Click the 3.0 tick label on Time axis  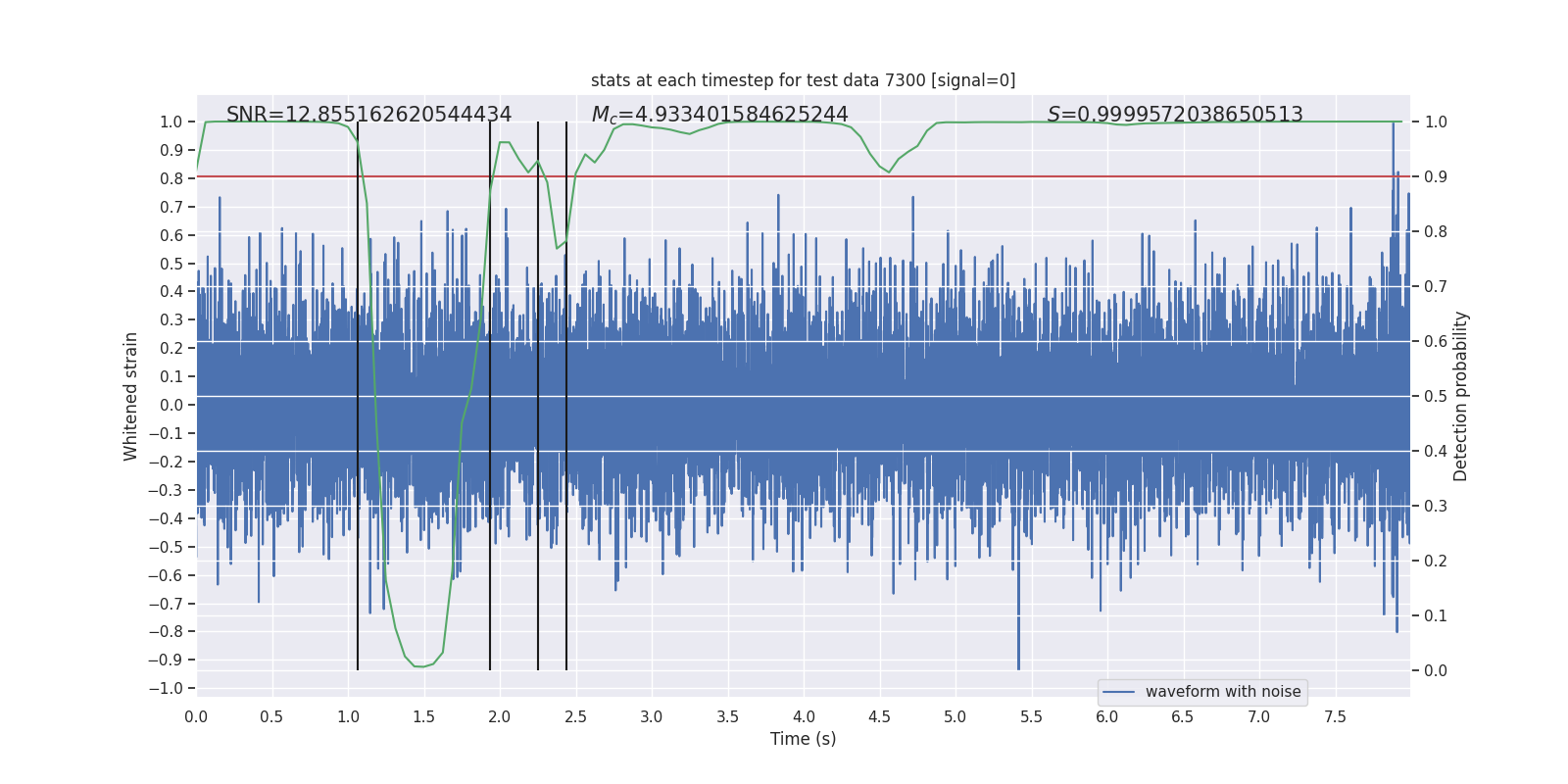tap(652, 716)
